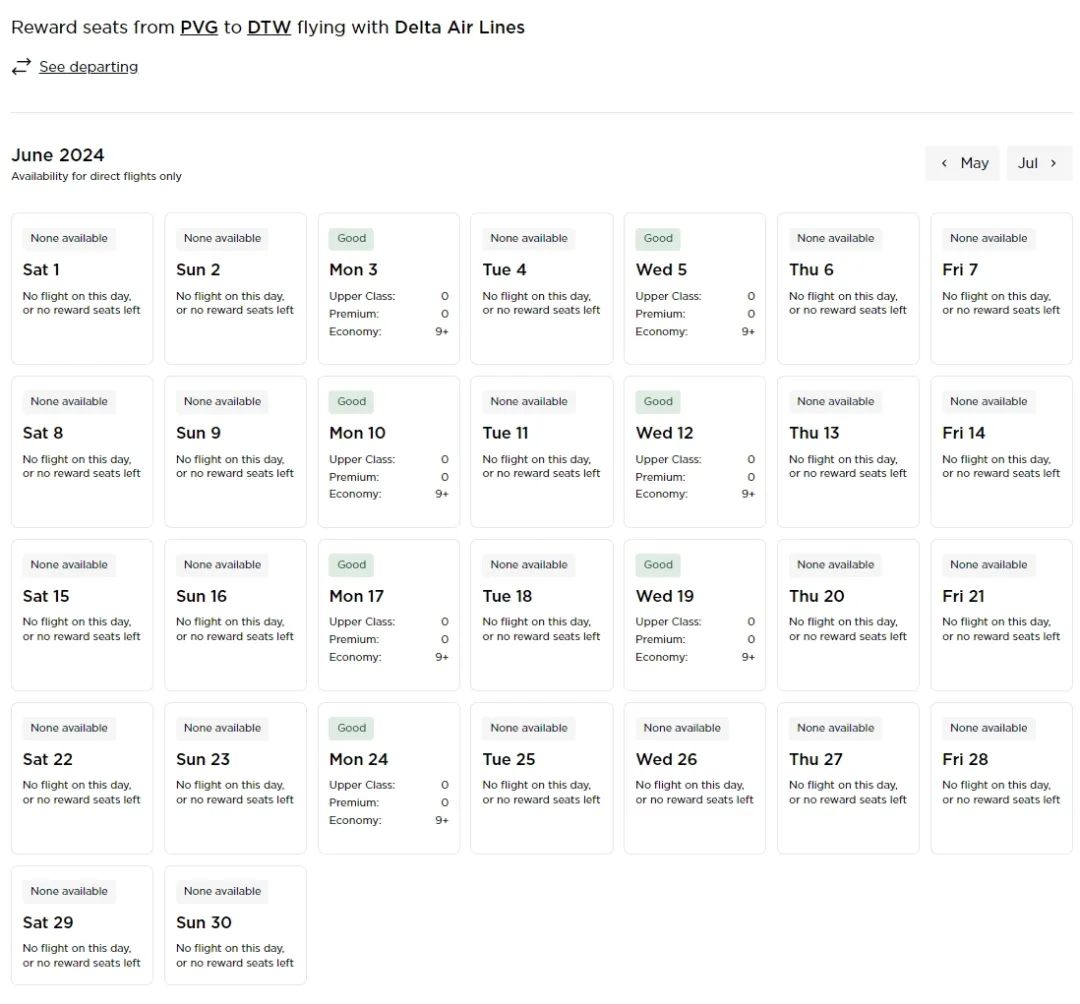Screen dimensions: 1080x1004
Task: Click the Good badge on Mon 3
Action: click(x=351, y=239)
